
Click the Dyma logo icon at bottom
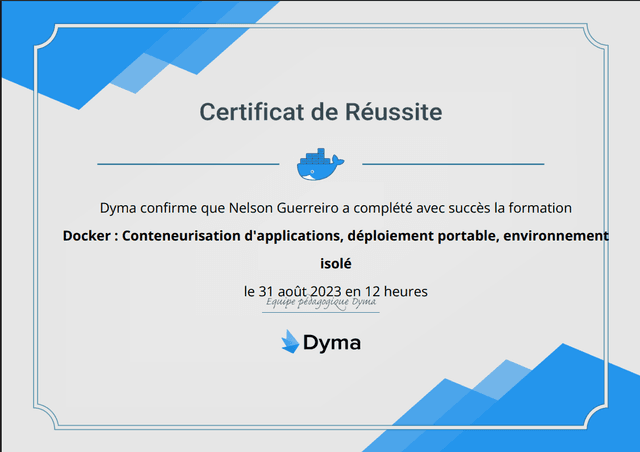click(x=291, y=342)
